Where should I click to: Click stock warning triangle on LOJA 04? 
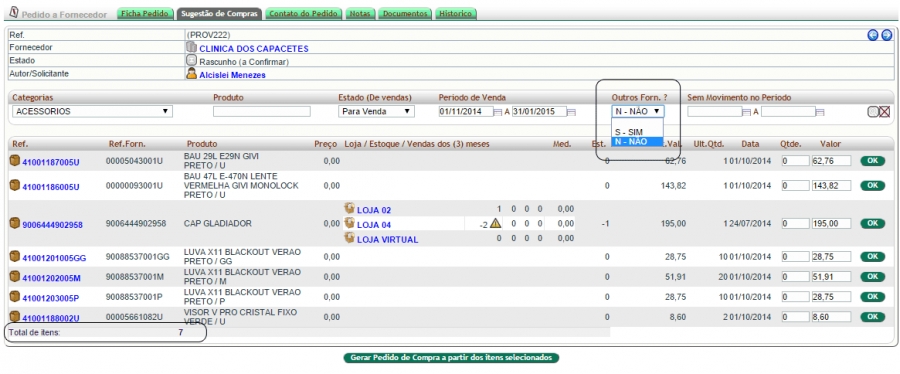(495, 224)
